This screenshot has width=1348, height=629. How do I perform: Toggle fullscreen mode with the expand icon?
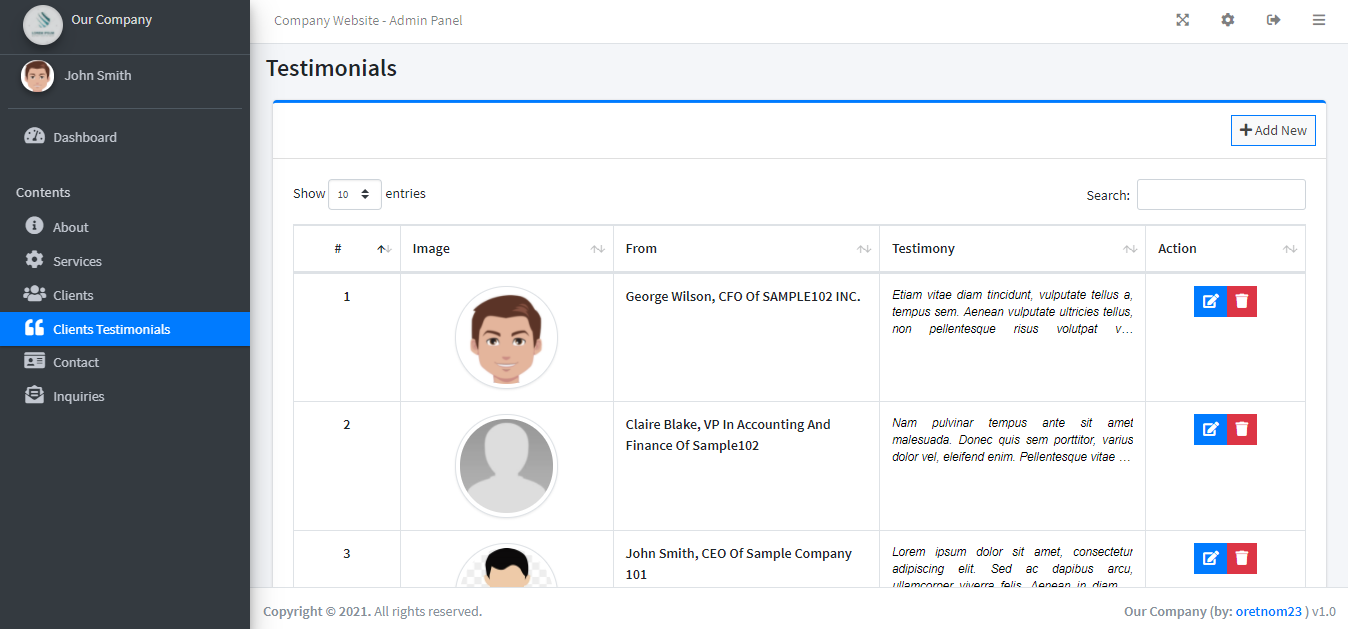1183,19
